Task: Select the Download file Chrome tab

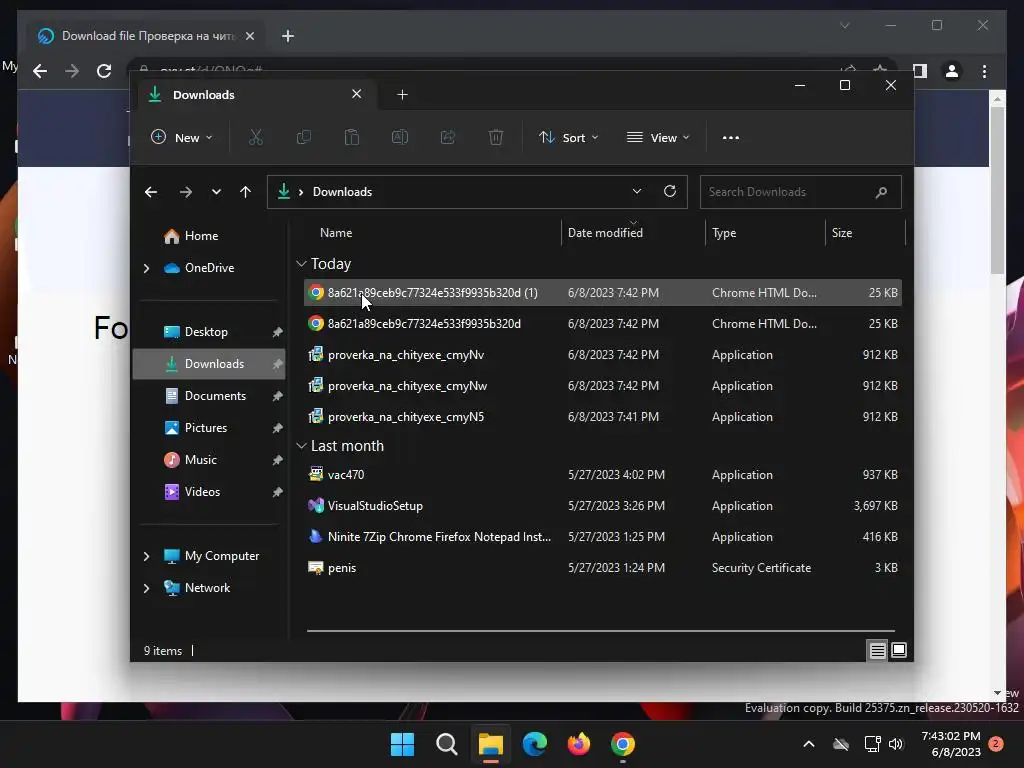Action: click(146, 36)
